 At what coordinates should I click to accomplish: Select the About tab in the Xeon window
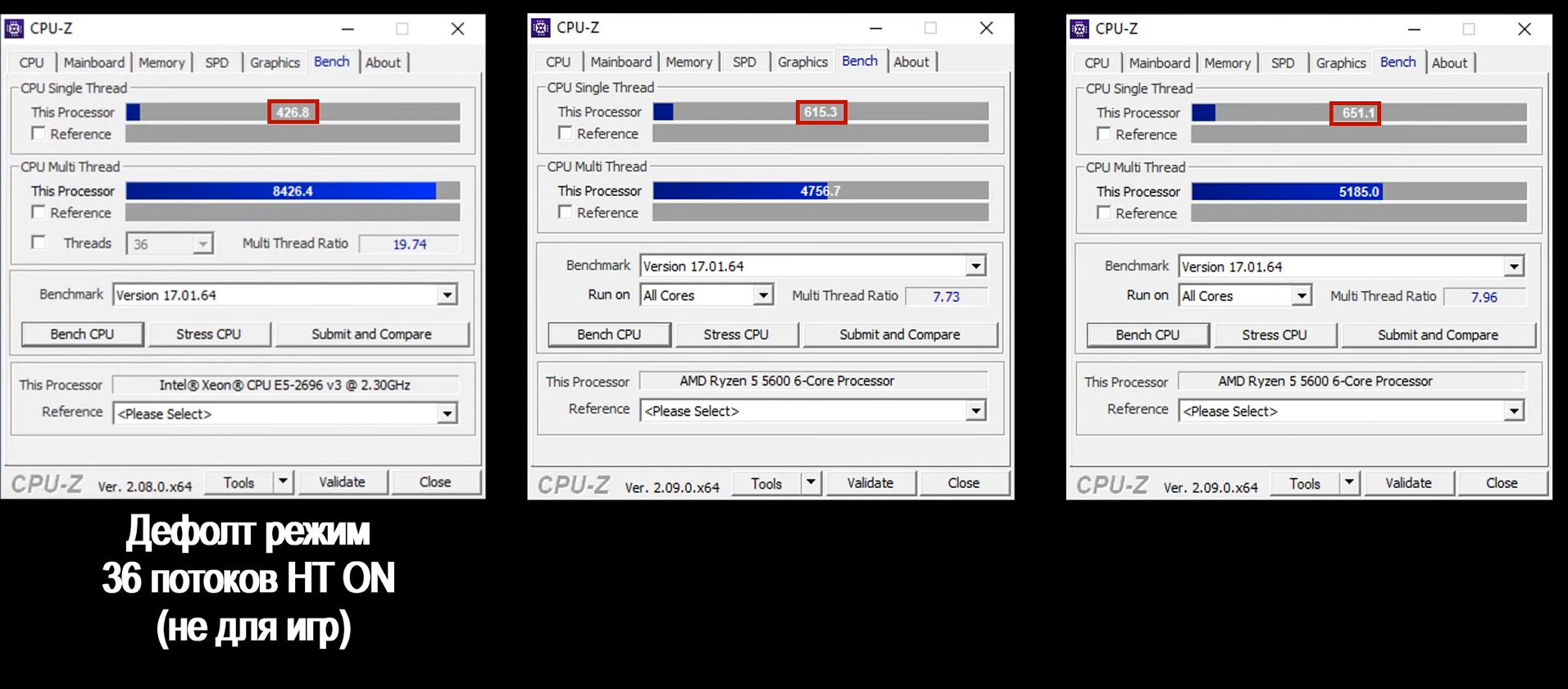tap(384, 62)
